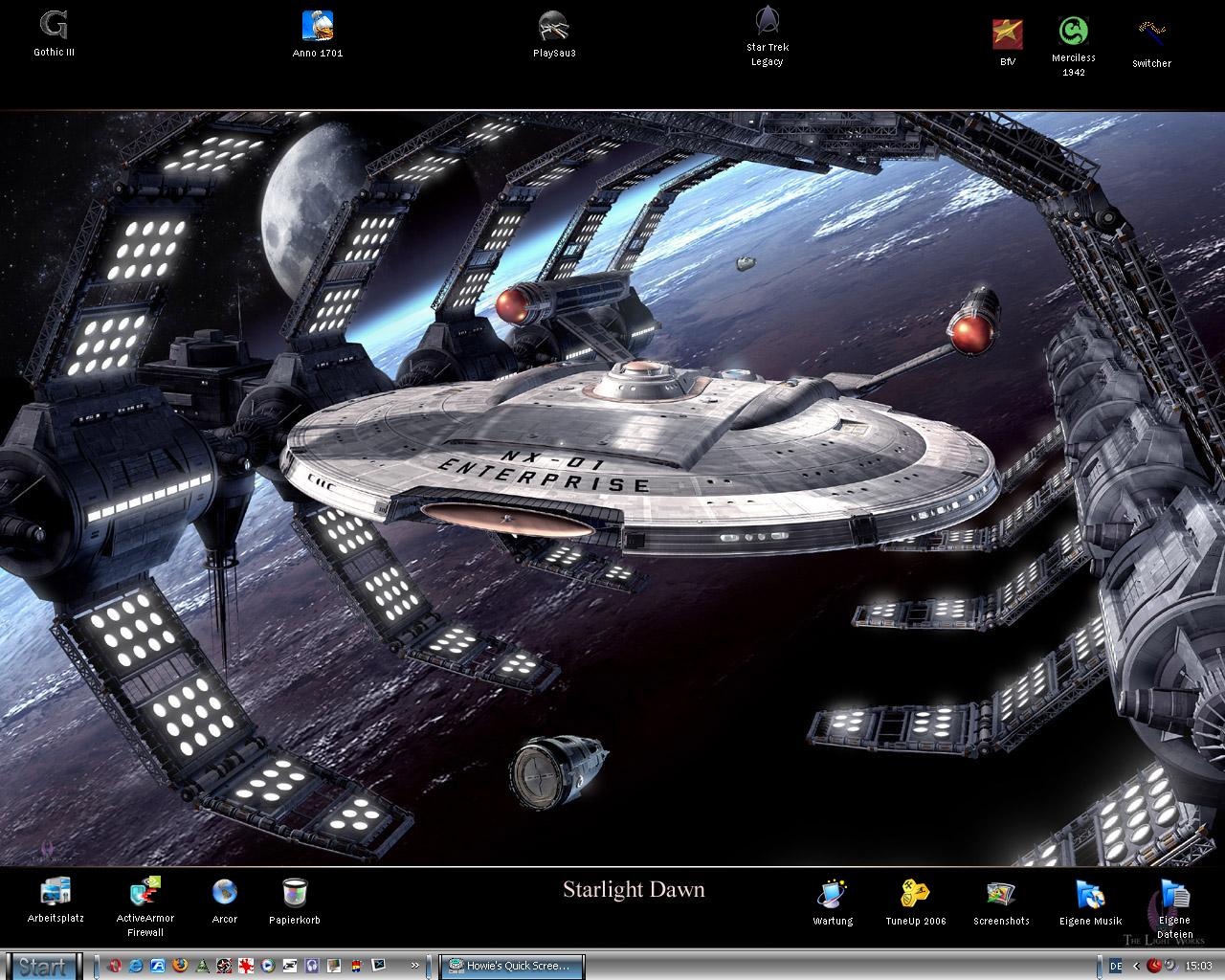Open the DE language bar indicator
The height and width of the screenshot is (980, 1225).
1116,966
